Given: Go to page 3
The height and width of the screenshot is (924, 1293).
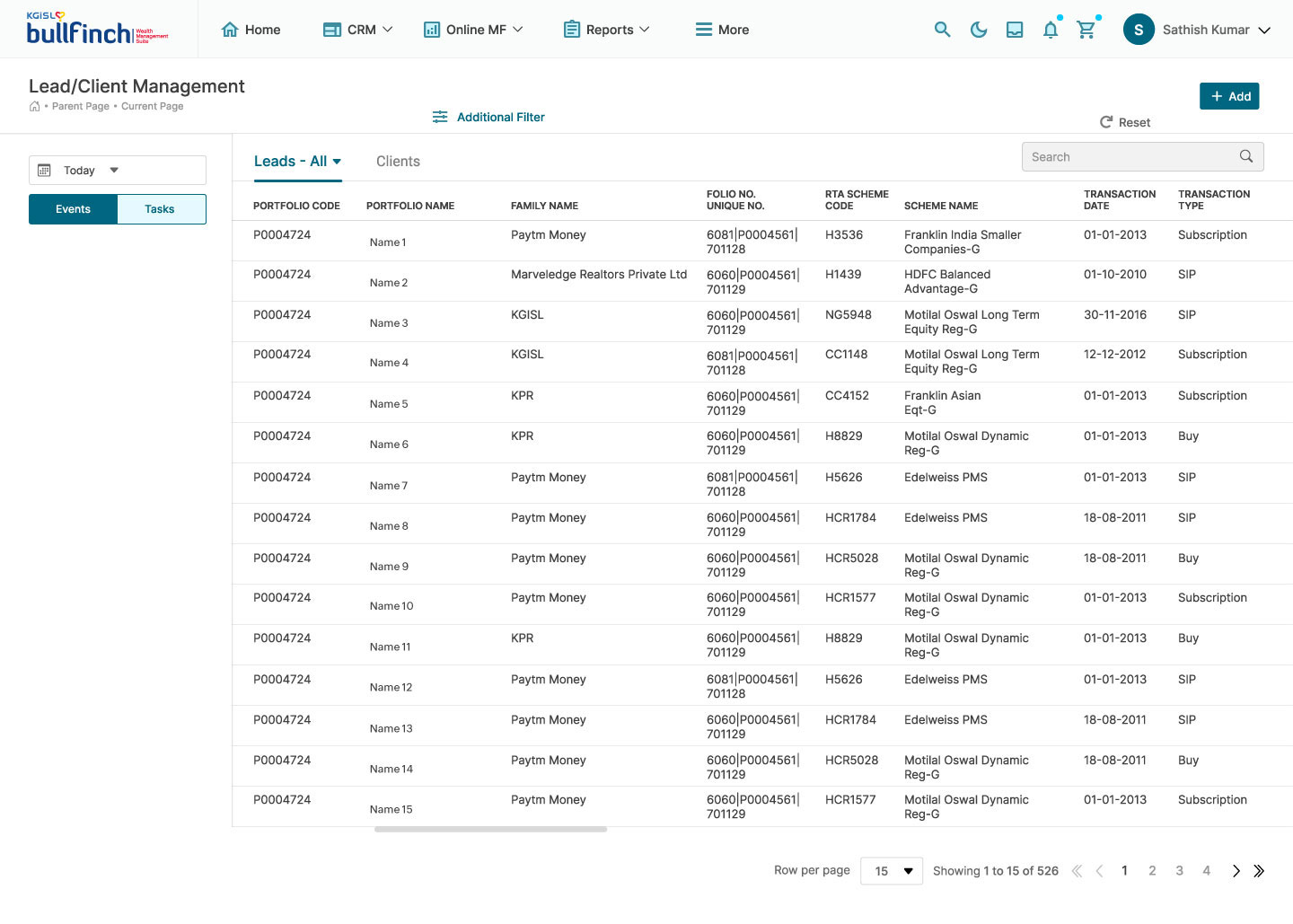Looking at the screenshot, I should click(x=1179, y=871).
